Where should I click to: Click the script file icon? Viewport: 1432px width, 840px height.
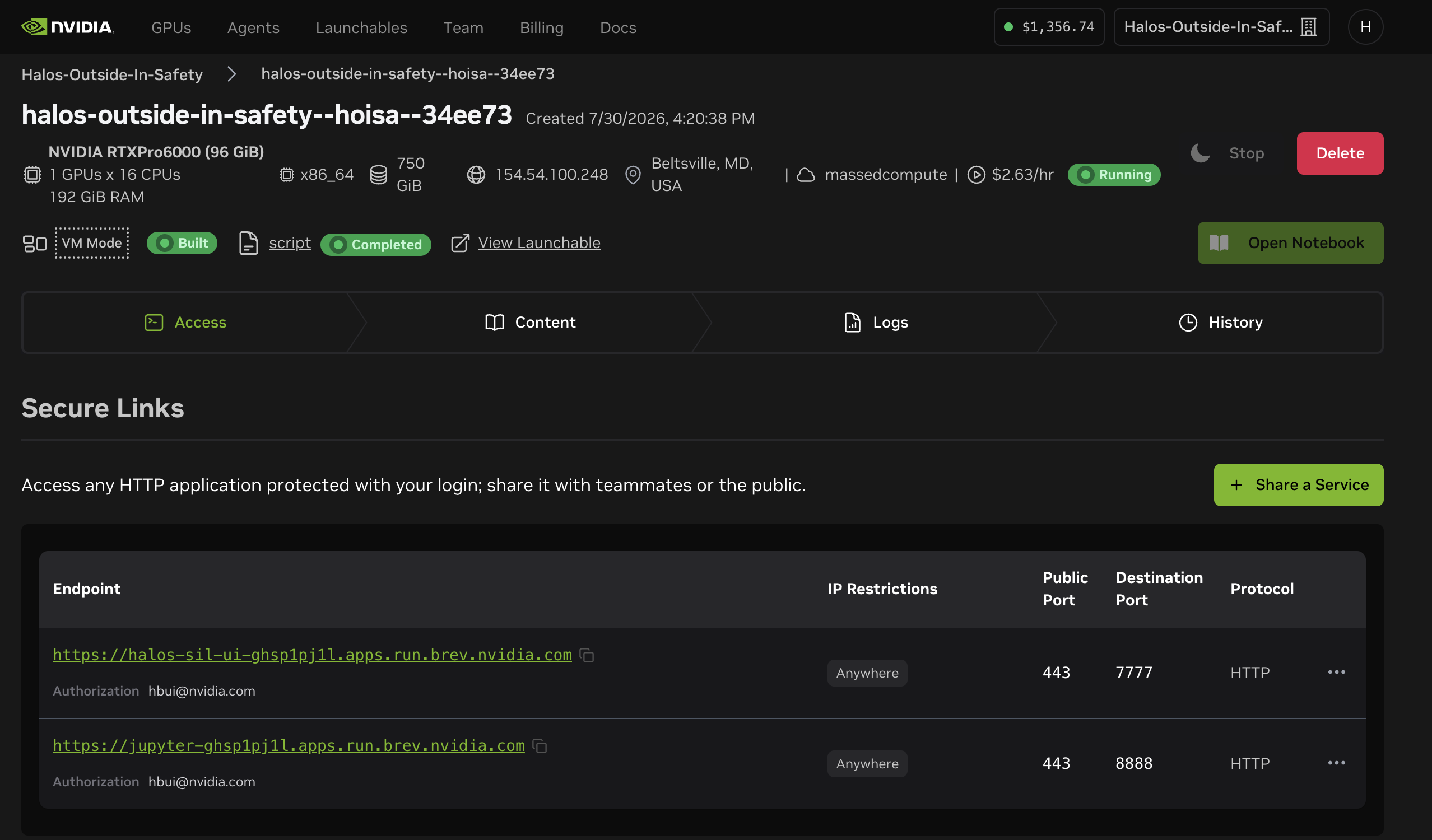pos(248,243)
